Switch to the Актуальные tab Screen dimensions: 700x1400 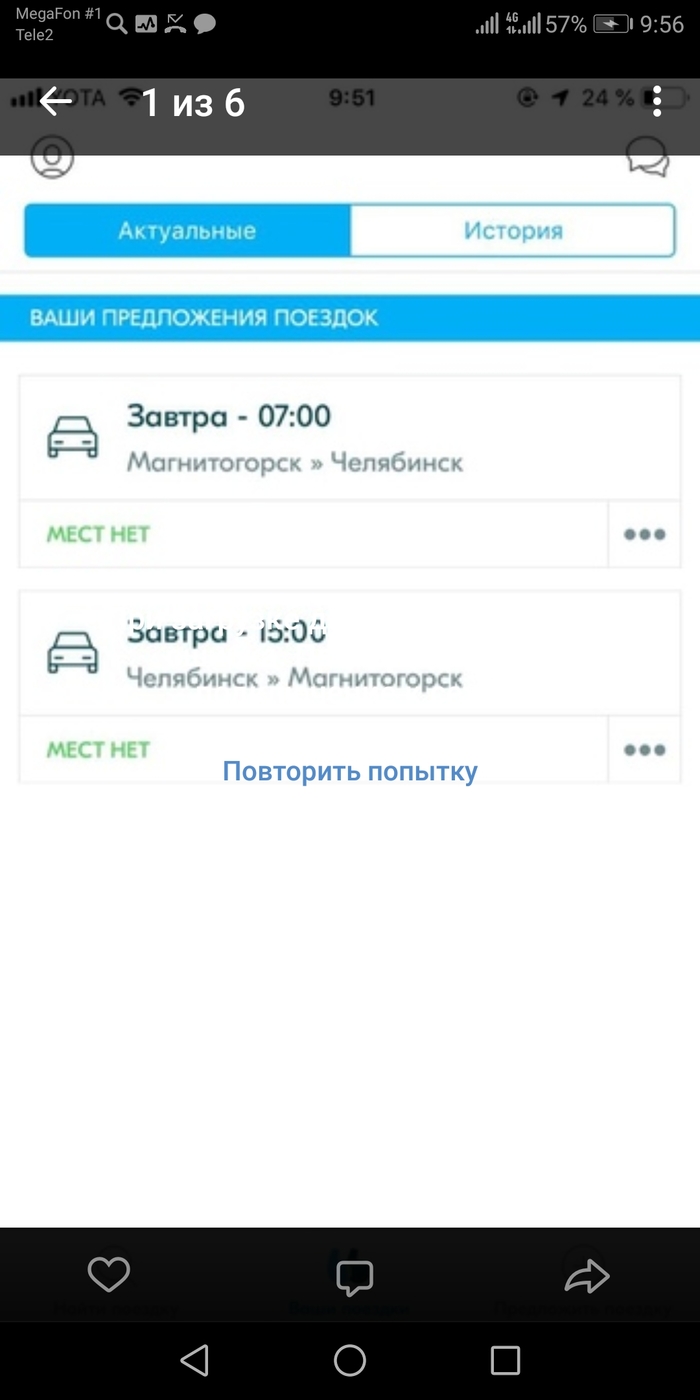coord(187,231)
